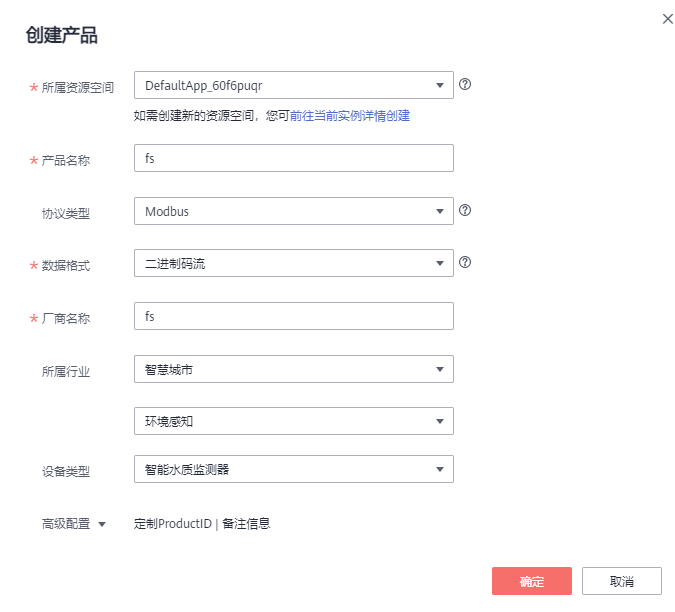Click the arrow in the 设备类型 combo box
The width and height of the screenshot is (675, 612).
(x=439, y=469)
